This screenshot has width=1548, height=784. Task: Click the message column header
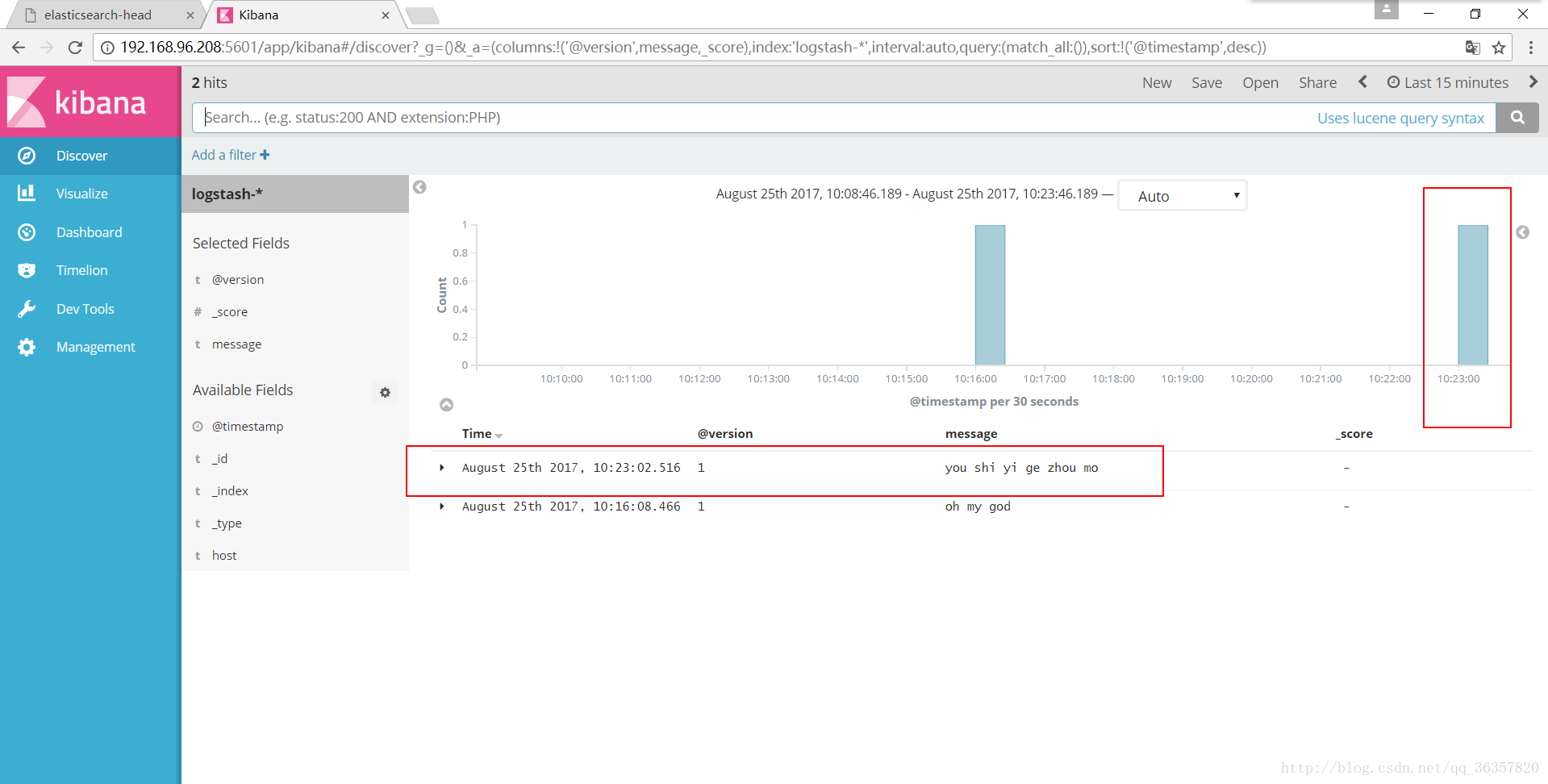pyautogui.click(x=971, y=434)
